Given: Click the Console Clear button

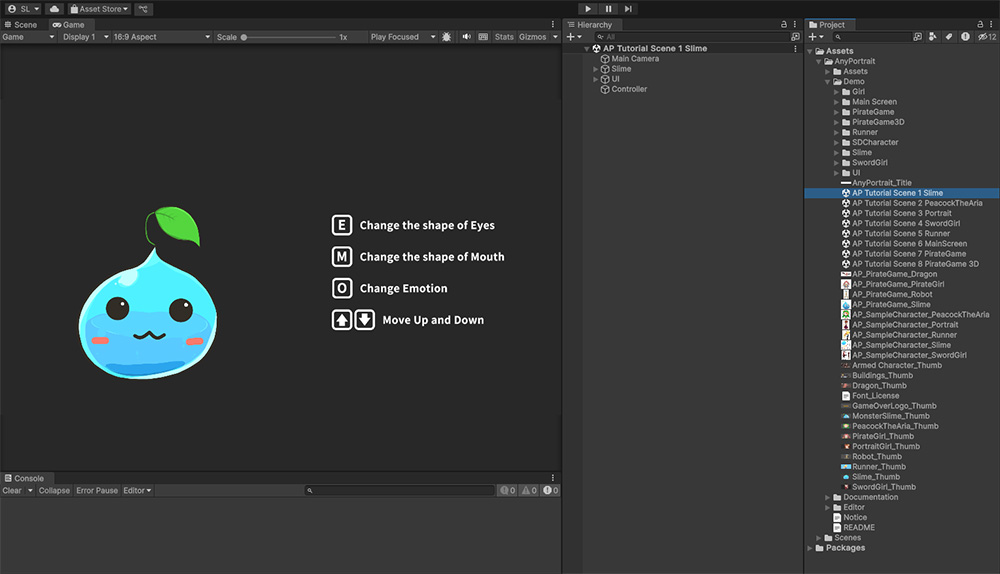Looking at the screenshot, I should click(12, 490).
